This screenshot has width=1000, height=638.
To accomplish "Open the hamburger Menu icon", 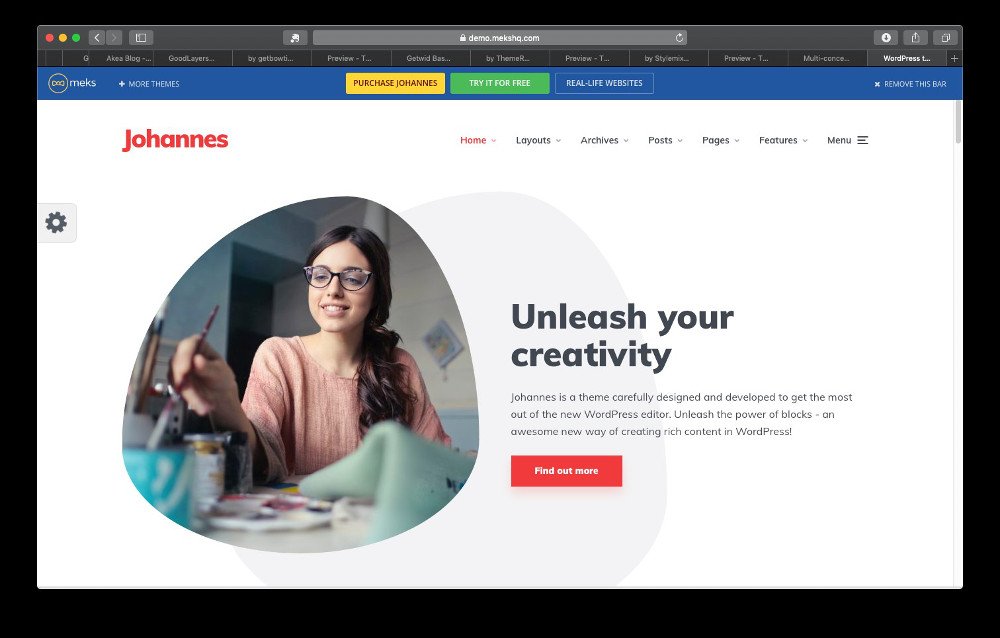I will click(x=862, y=140).
